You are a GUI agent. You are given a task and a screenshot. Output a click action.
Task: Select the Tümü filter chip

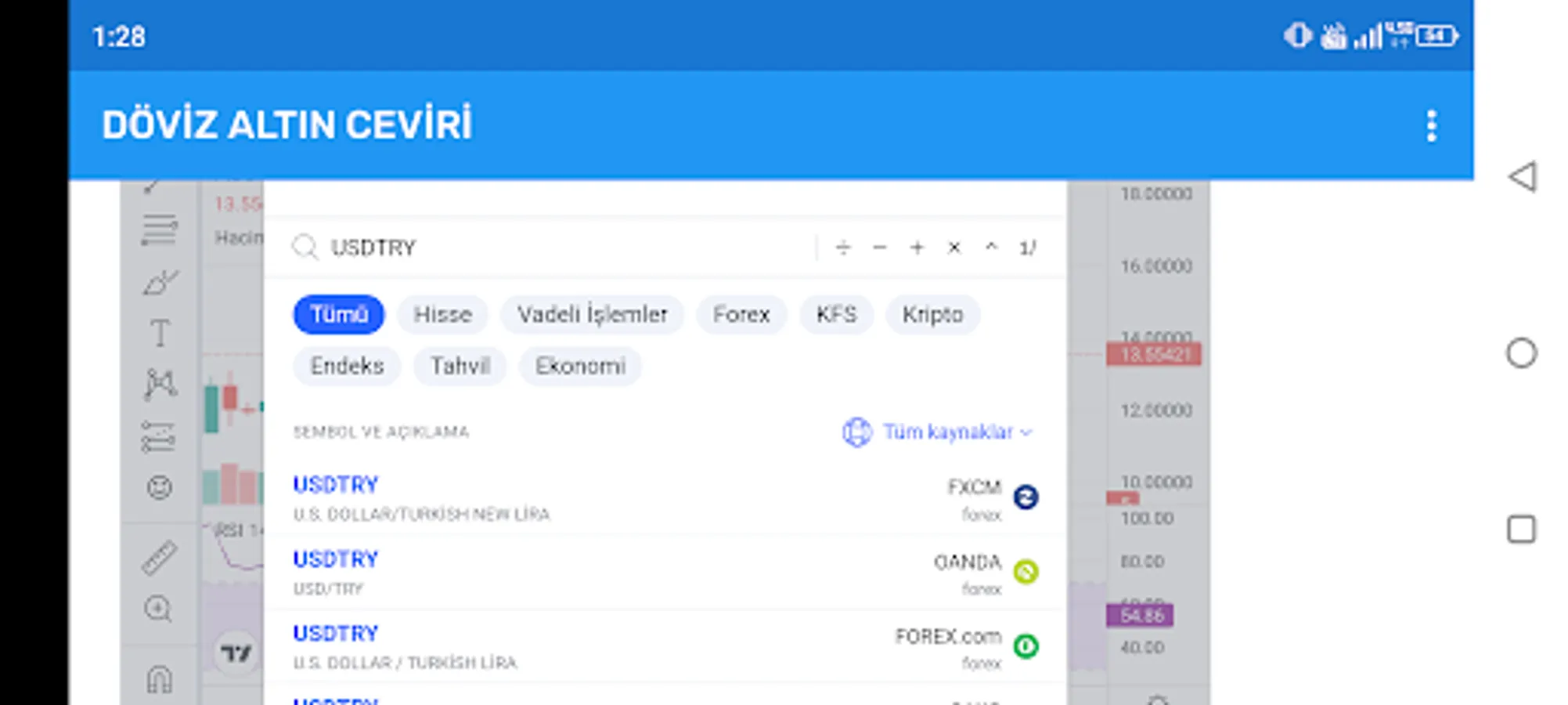(339, 315)
